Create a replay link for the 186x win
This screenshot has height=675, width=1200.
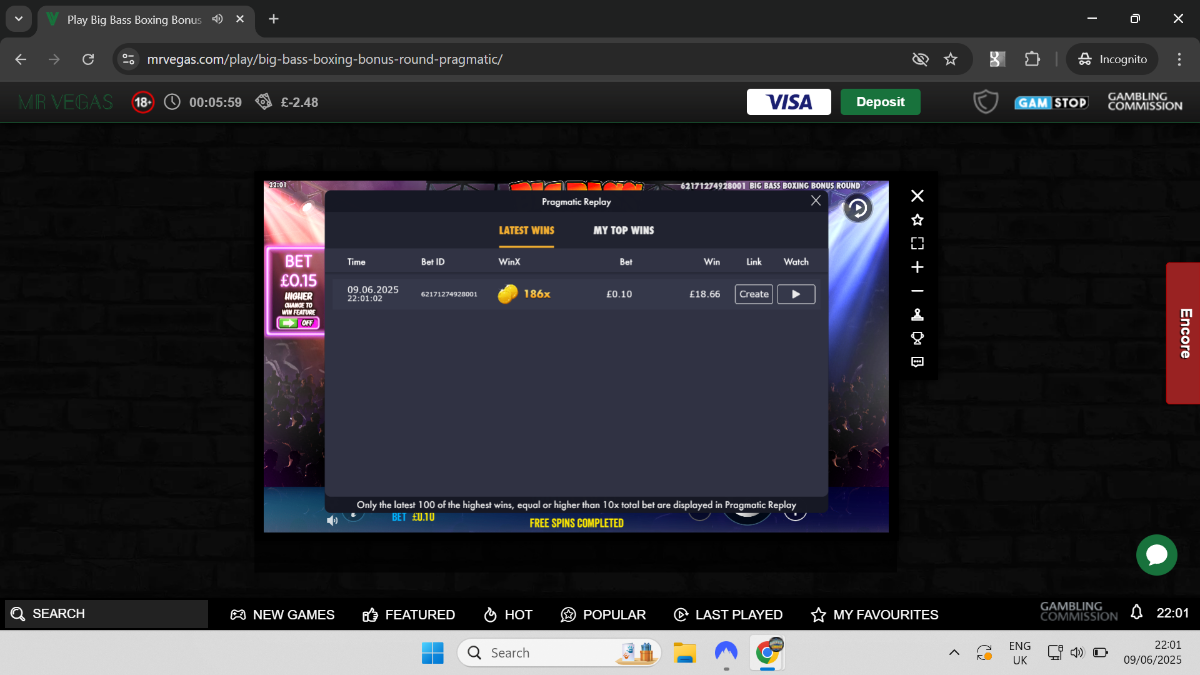coord(754,294)
